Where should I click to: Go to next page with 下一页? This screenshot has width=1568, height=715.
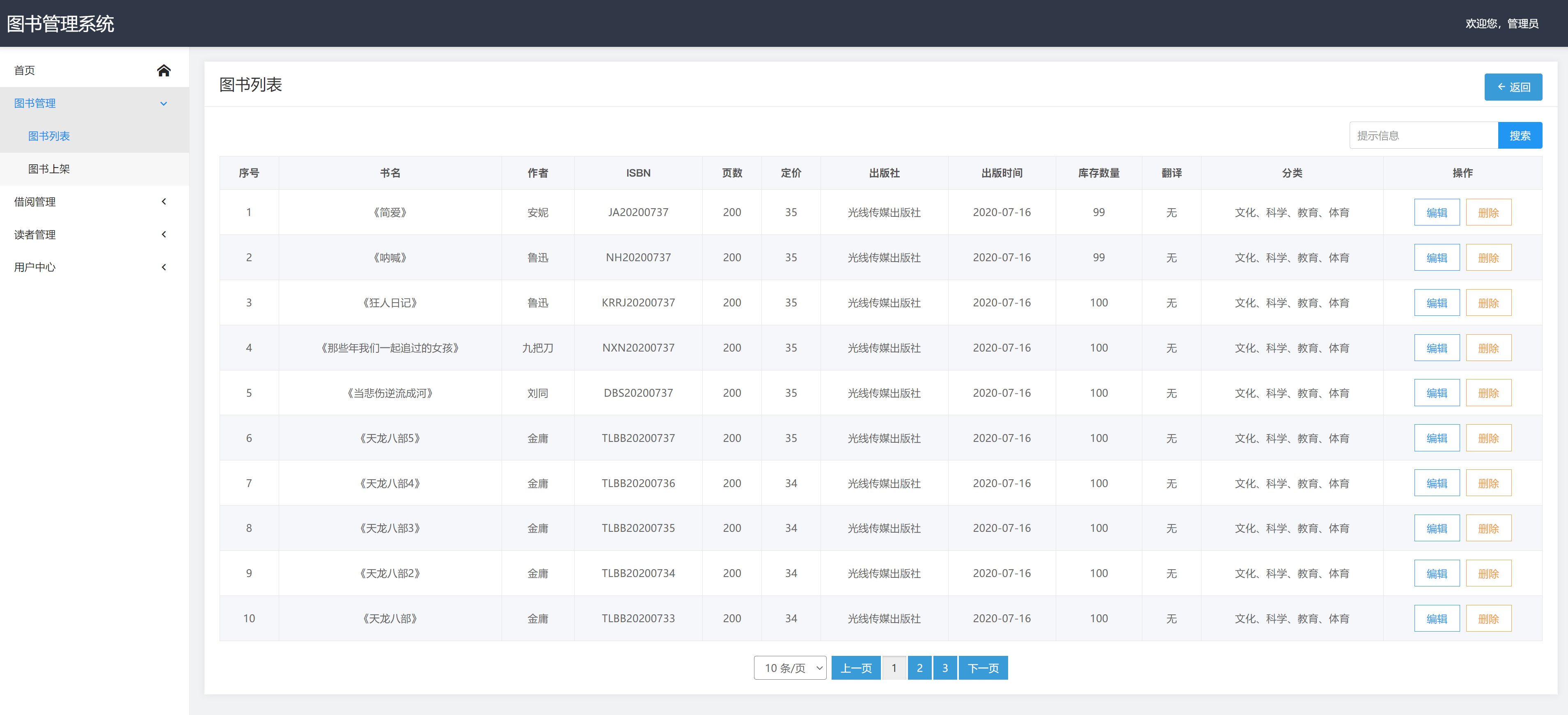point(983,668)
